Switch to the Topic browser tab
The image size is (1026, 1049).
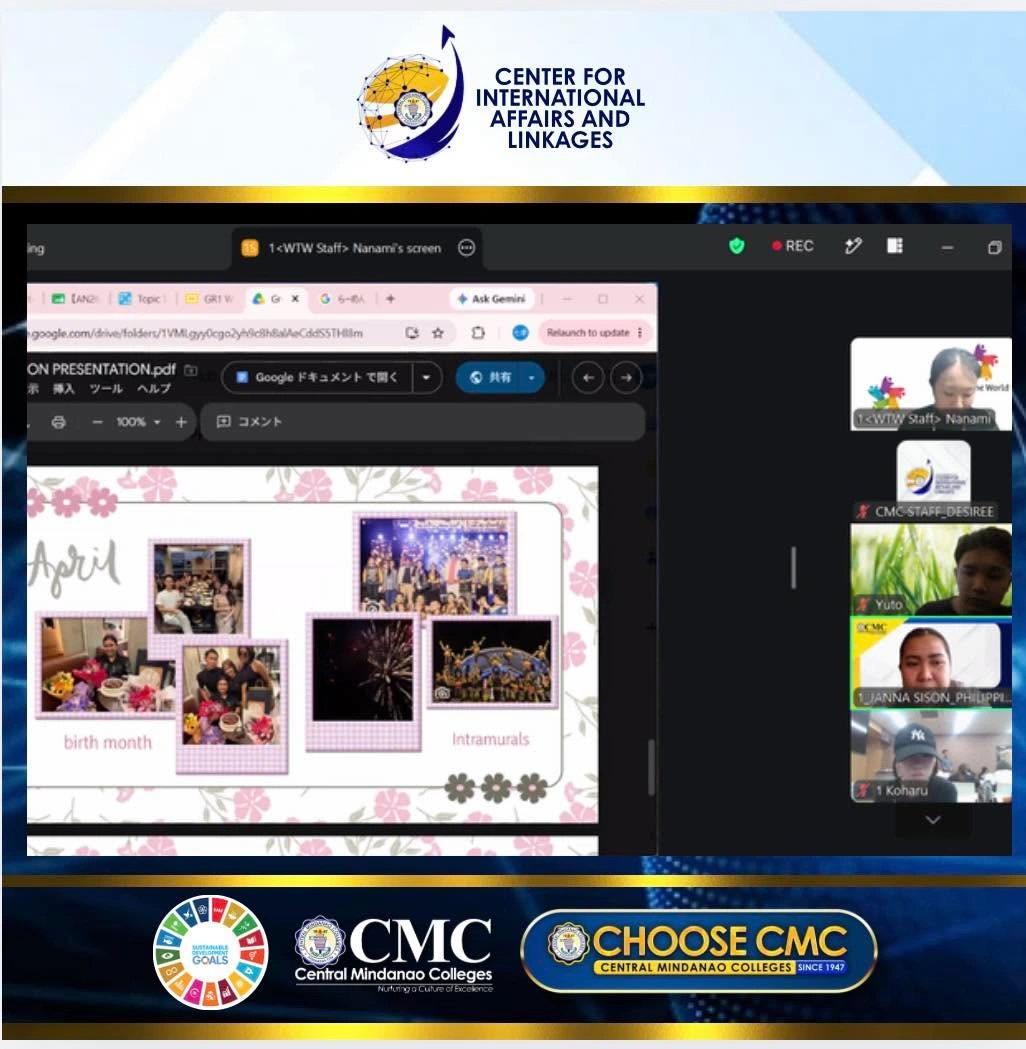coord(140,299)
